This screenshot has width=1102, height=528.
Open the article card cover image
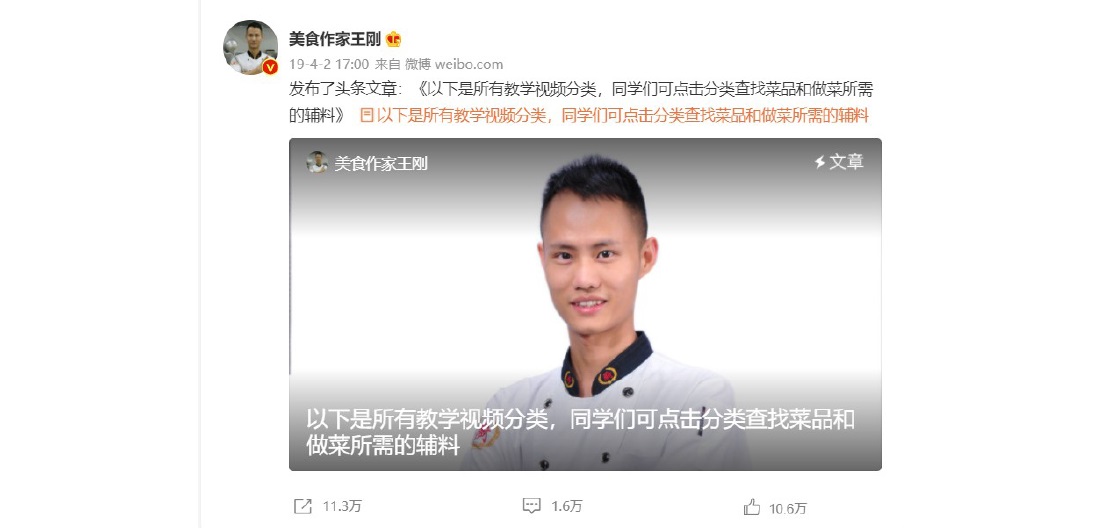tap(585, 304)
